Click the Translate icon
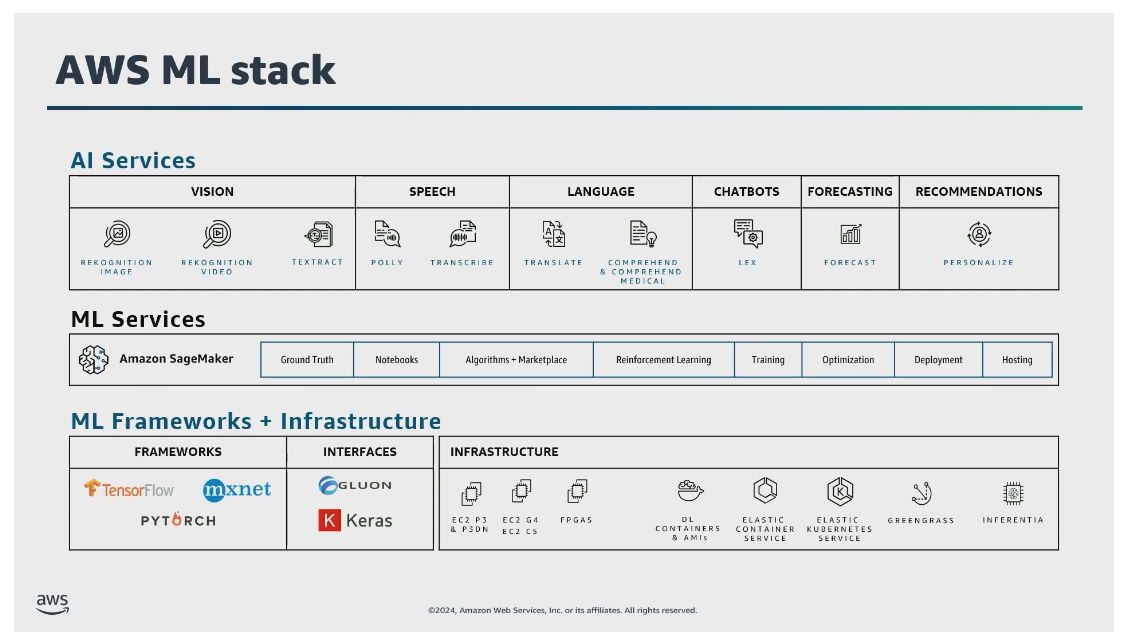This screenshot has height=641, width=1125. (553, 234)
